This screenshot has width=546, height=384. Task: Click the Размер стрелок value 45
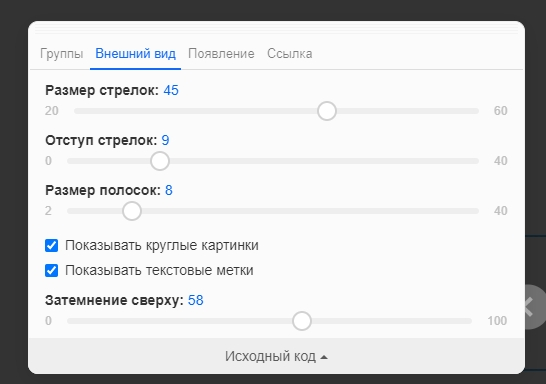point(171,91)
